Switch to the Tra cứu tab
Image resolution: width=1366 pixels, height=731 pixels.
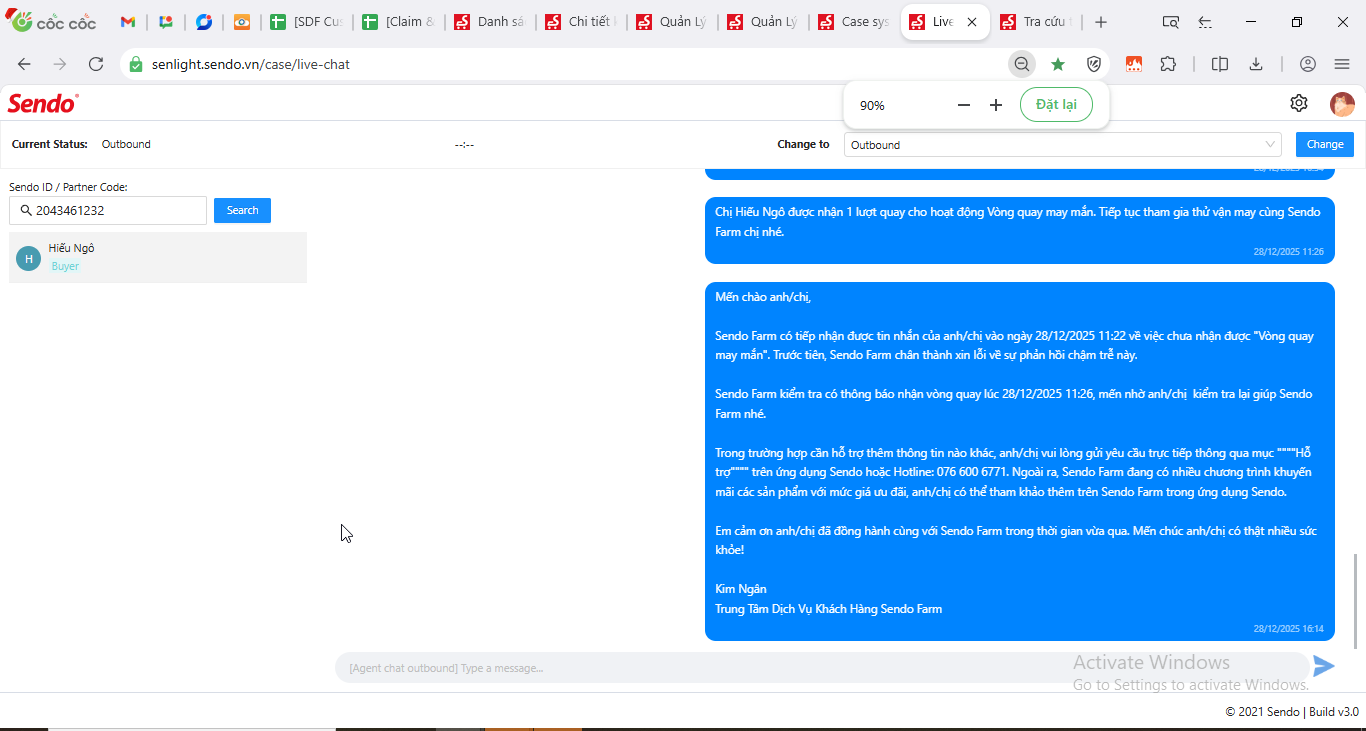1036,22
